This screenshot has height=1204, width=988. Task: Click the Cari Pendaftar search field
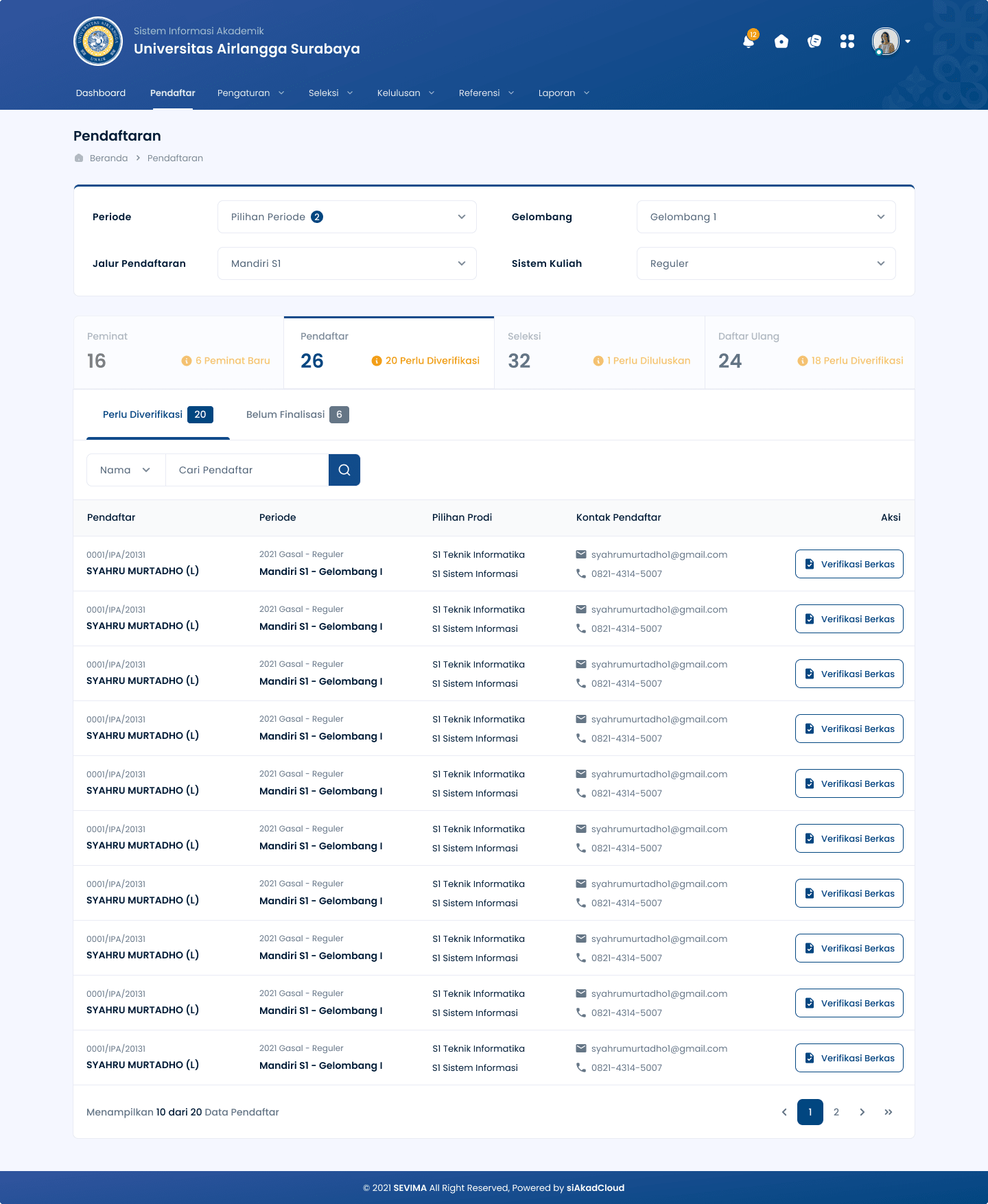[x=247, y=470]
